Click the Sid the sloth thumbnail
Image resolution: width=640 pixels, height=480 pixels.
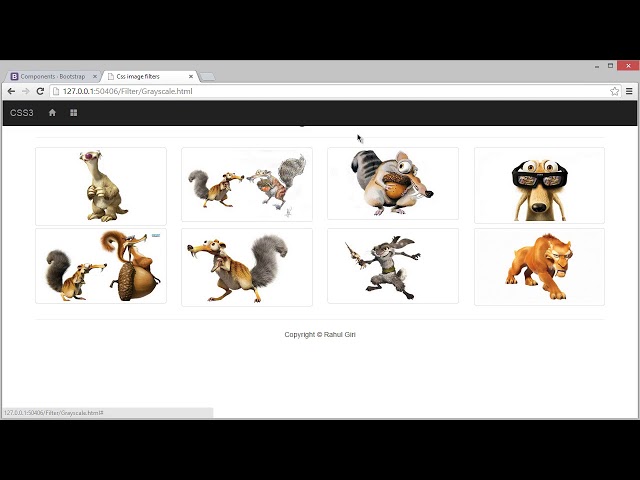click(x=101, y=186)
